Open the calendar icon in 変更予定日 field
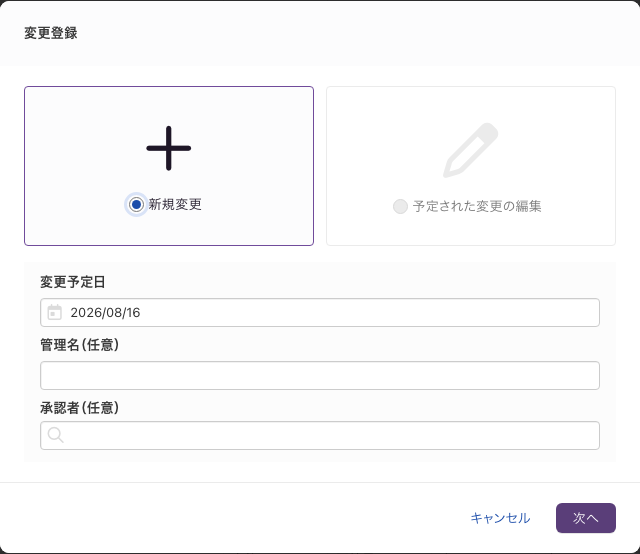640x554 pixels. pyautogui.click(x=55, y=312)
